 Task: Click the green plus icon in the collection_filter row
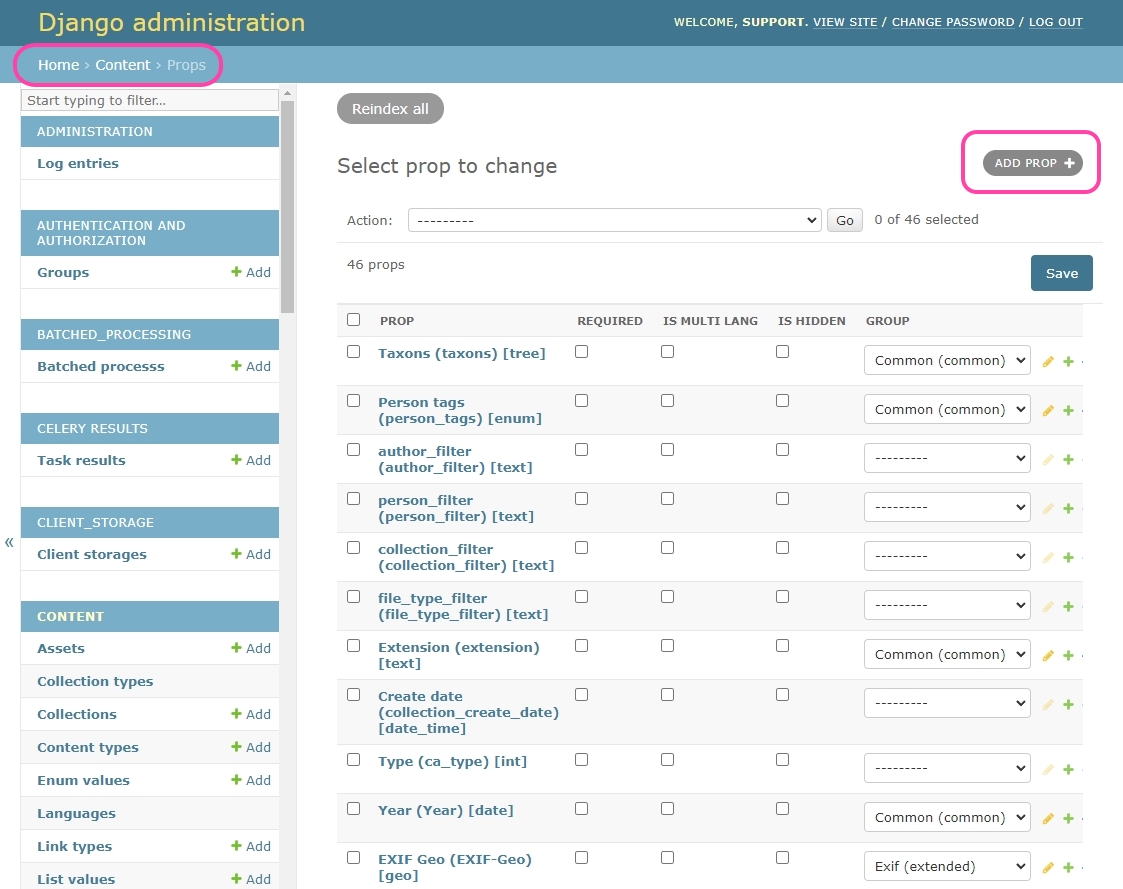coord(1069,557)
